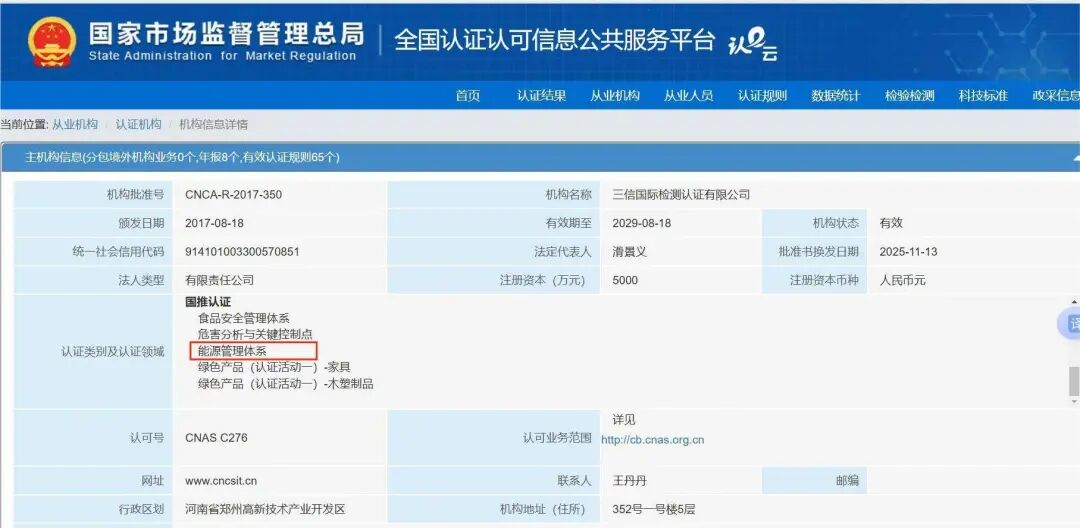Open the 认证规则 menu
This screenshot has height=528, width=1080.
pyautogui.click(x=762, y=96)
